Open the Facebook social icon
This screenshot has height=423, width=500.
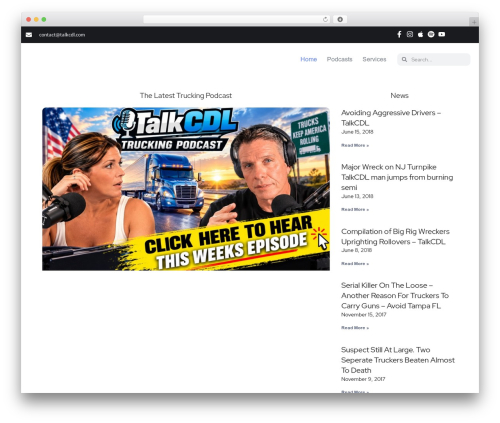point(399,34)
